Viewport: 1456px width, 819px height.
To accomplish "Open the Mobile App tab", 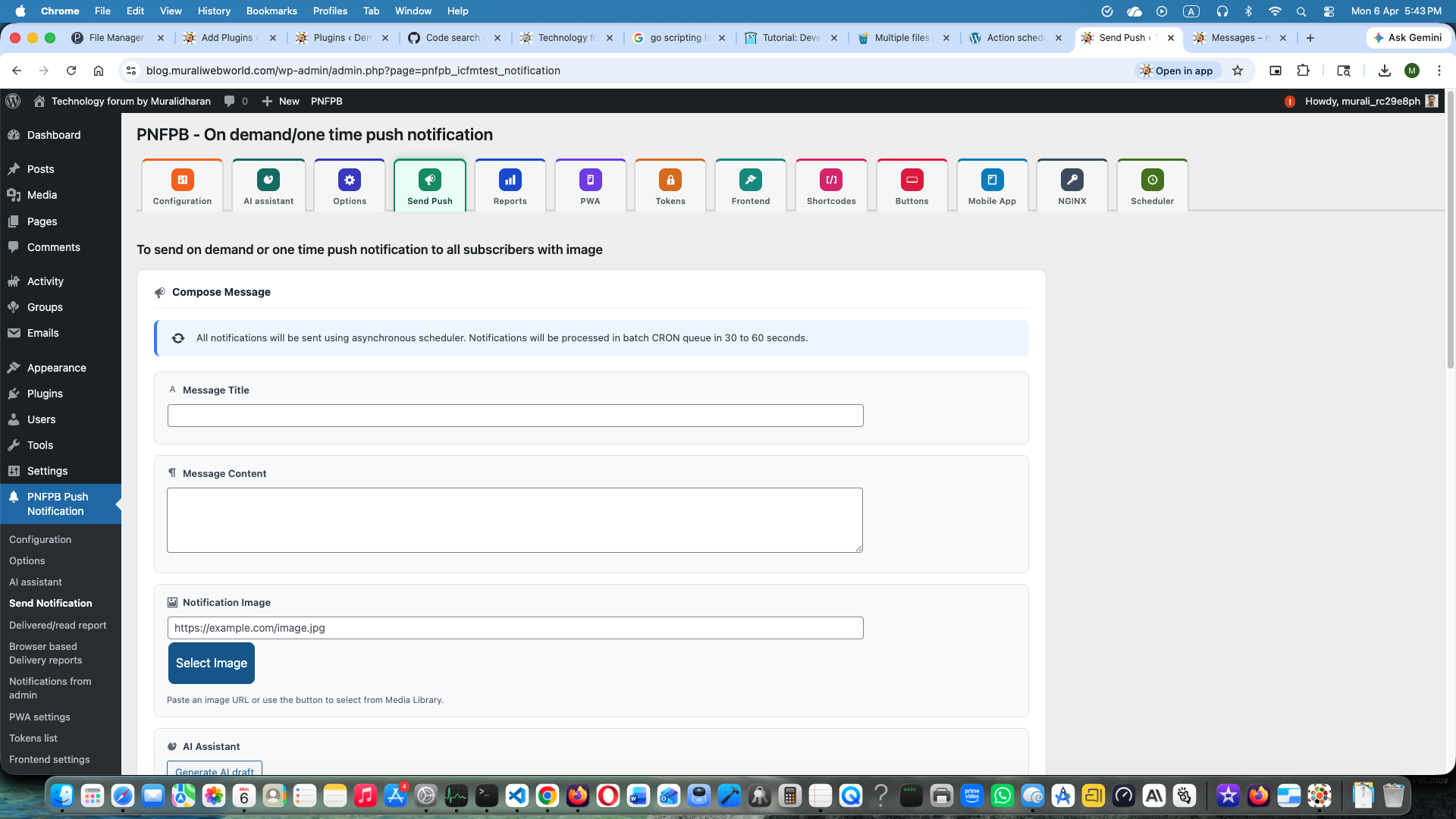I will click(992, 186).
